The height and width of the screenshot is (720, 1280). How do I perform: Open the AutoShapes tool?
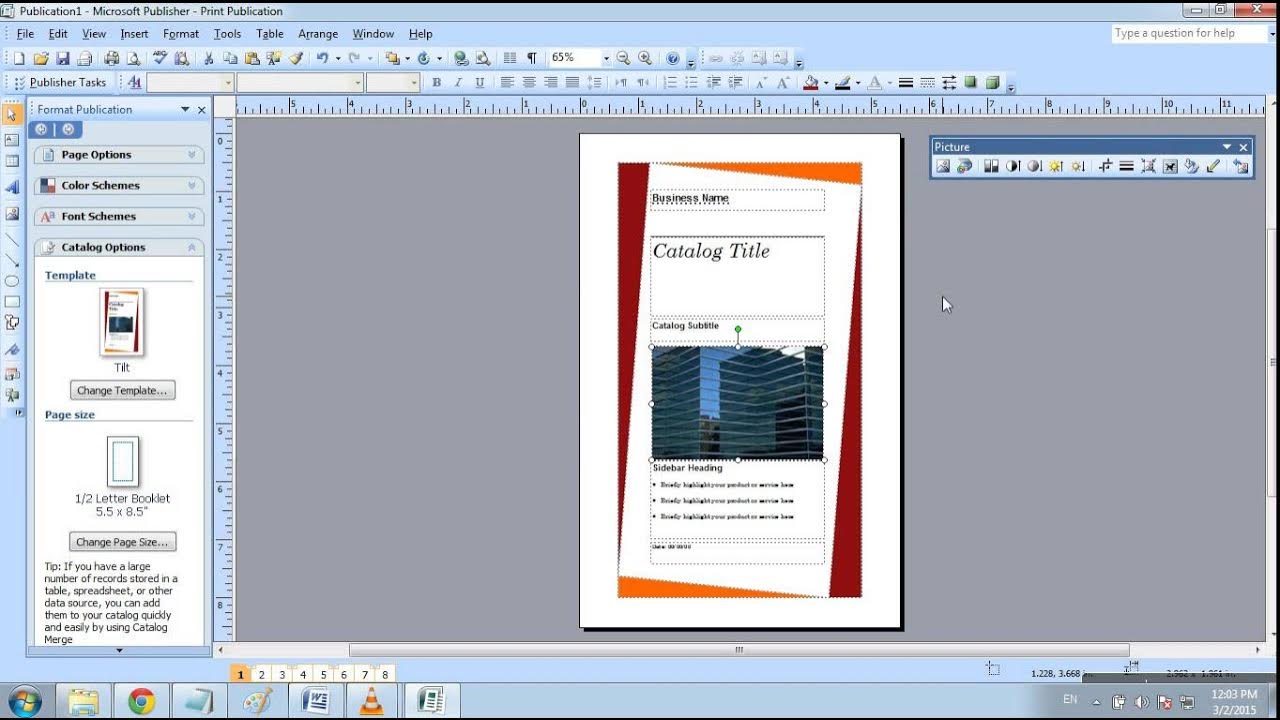12,322
